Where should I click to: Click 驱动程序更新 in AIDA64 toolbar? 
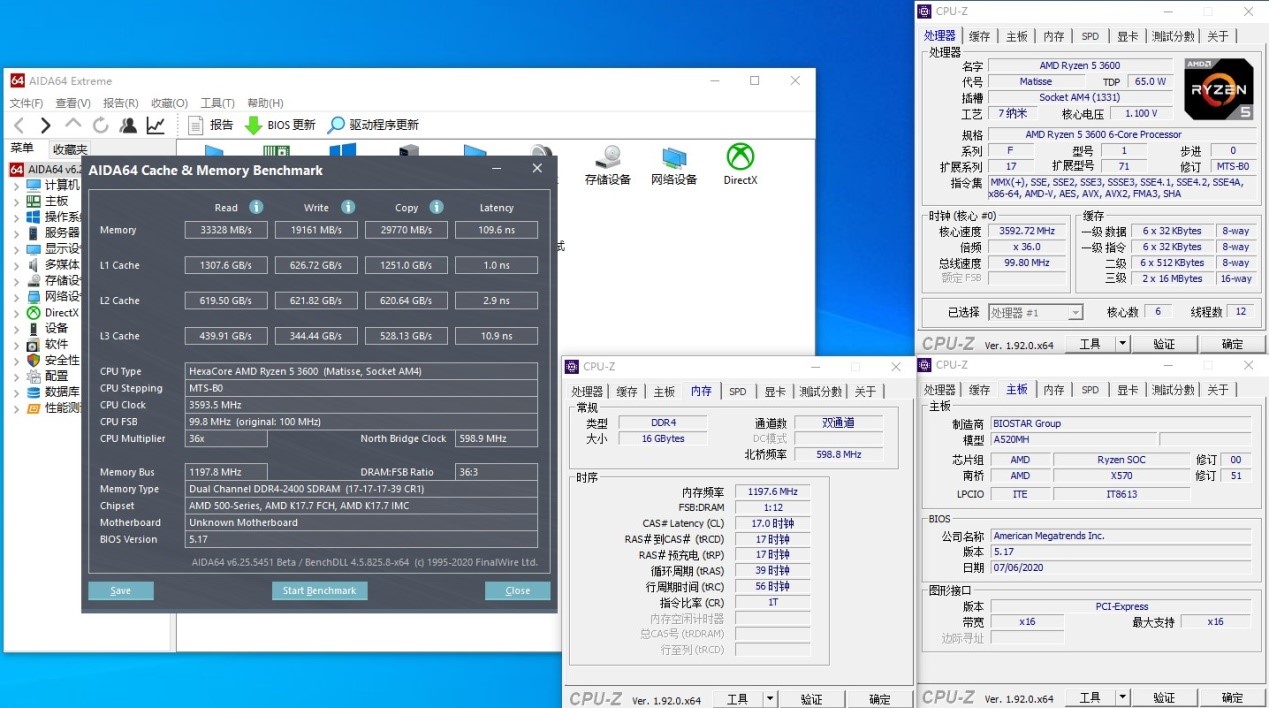373,125
